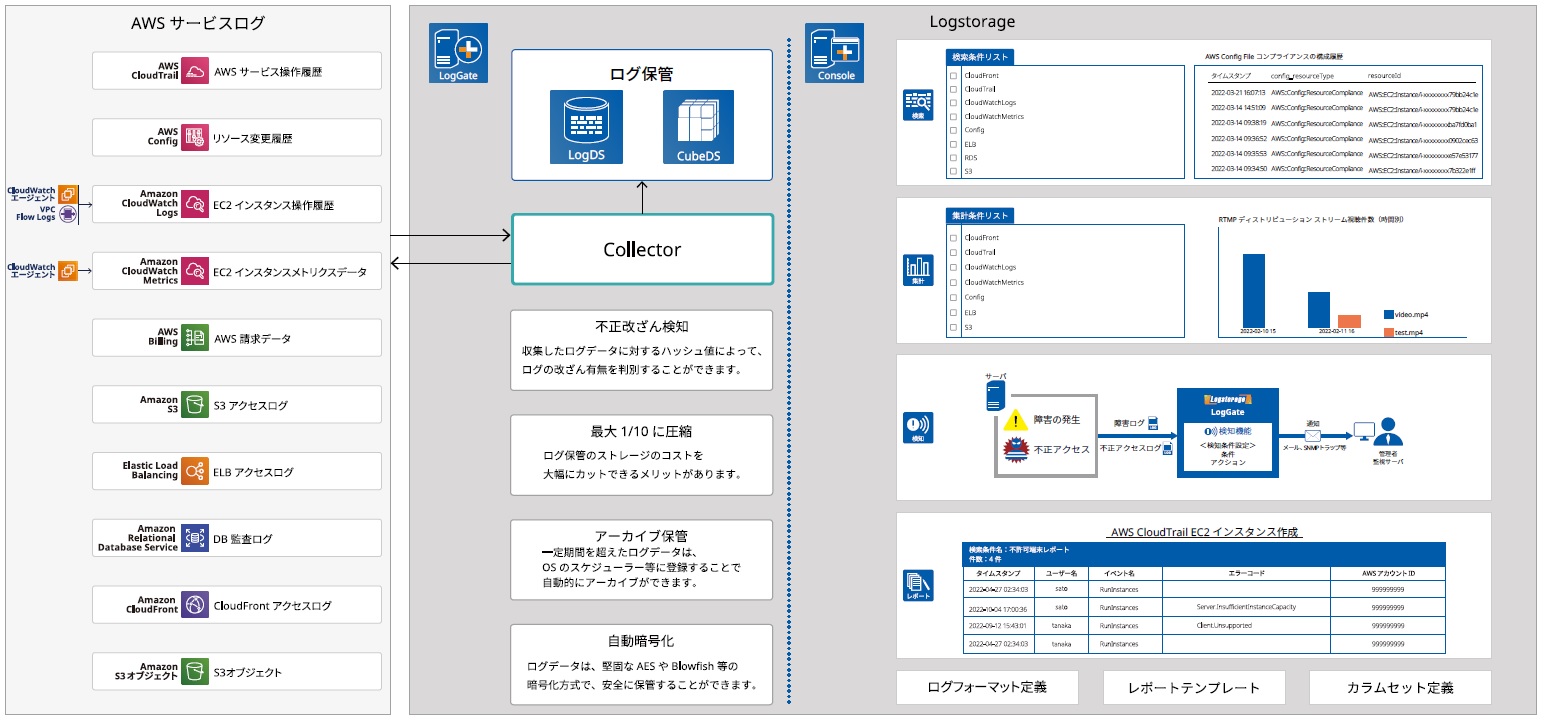Click the AWS CloudTrail EC2 インスタンス作成 title
Viewport: 1544px width, 724px height.
1204,532
